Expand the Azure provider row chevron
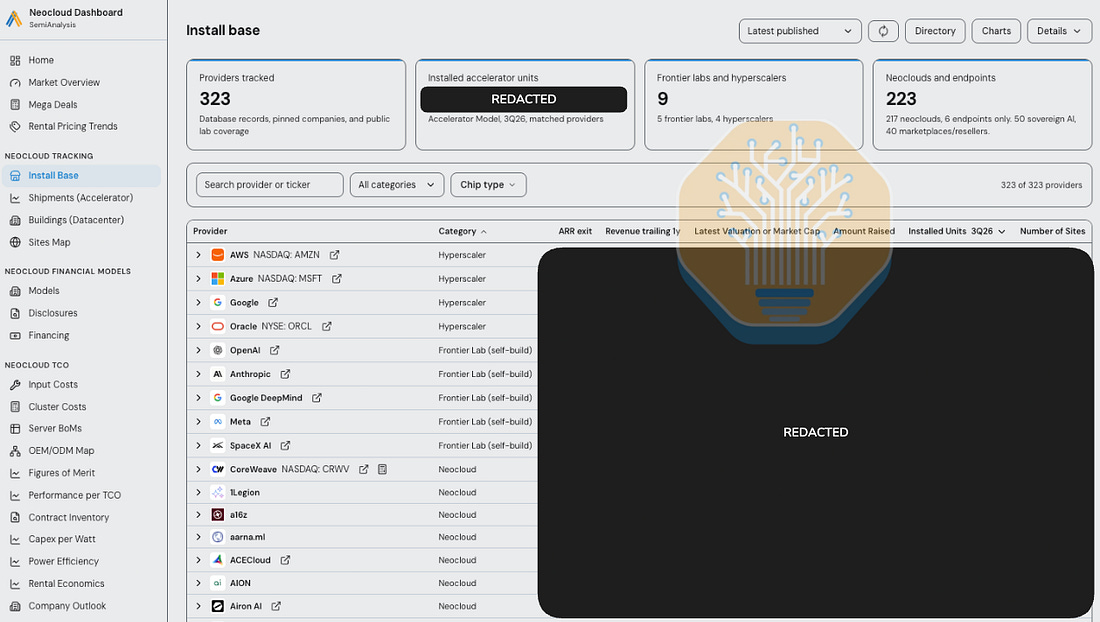 coord(199,278)
